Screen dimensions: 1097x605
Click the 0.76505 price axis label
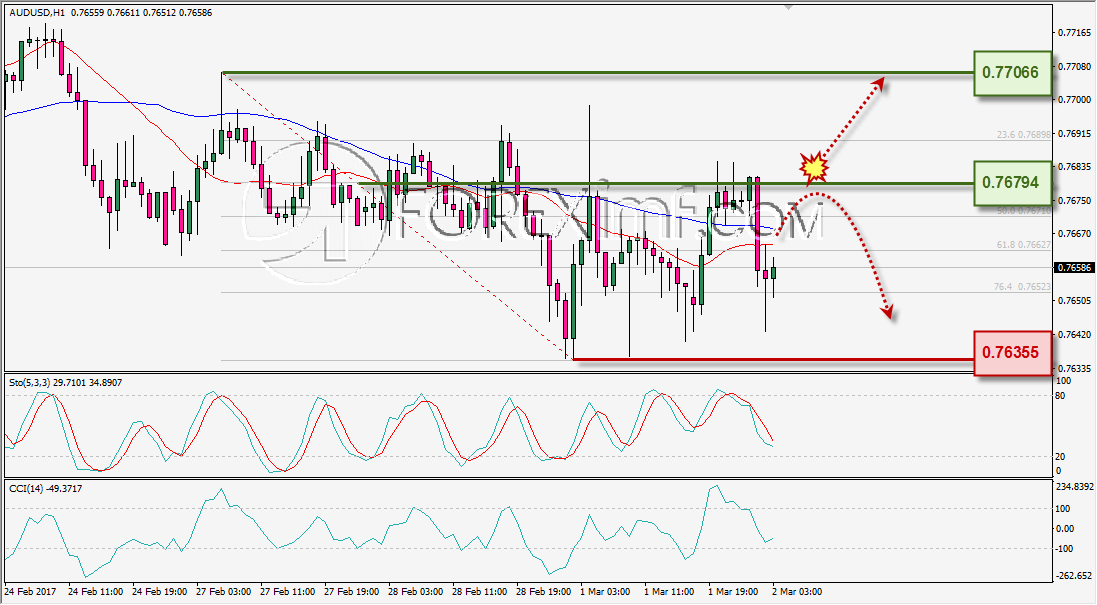[1074, 301]
